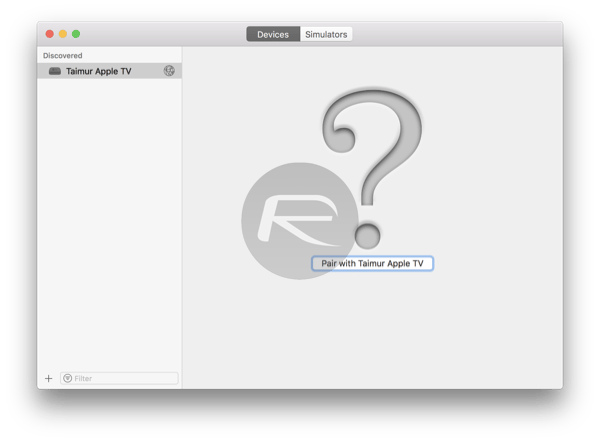Zoom the window with the green button
Viewport: 600px width, 442px height.
click(76, 34)
